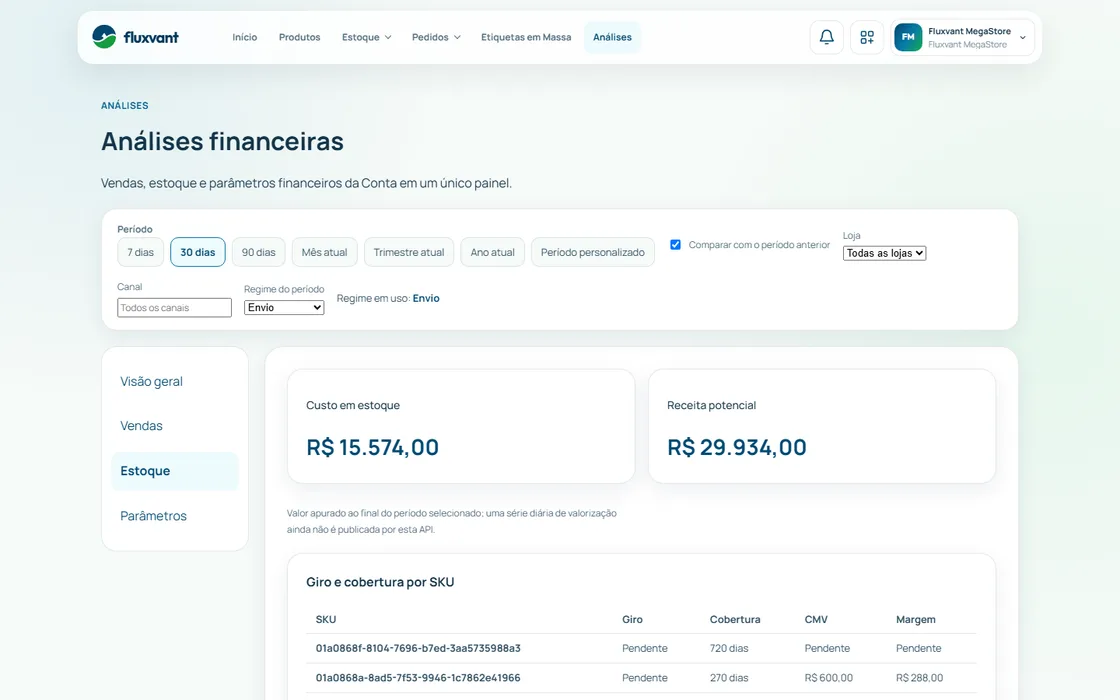
Task: Open the Produtos menu item
Action: [299, 37]
